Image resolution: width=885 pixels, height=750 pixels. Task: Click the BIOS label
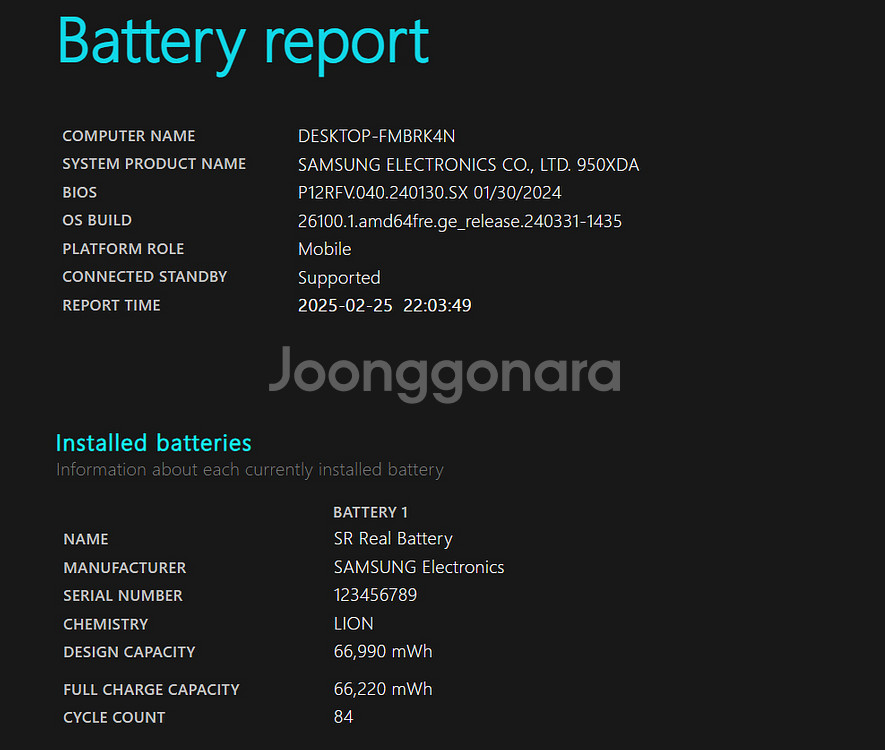[x=80, y=192]
